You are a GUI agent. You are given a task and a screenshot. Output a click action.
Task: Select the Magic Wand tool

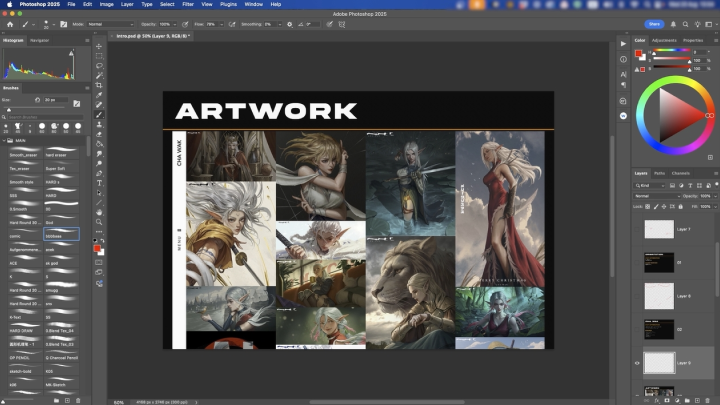[x=99, y=75]
